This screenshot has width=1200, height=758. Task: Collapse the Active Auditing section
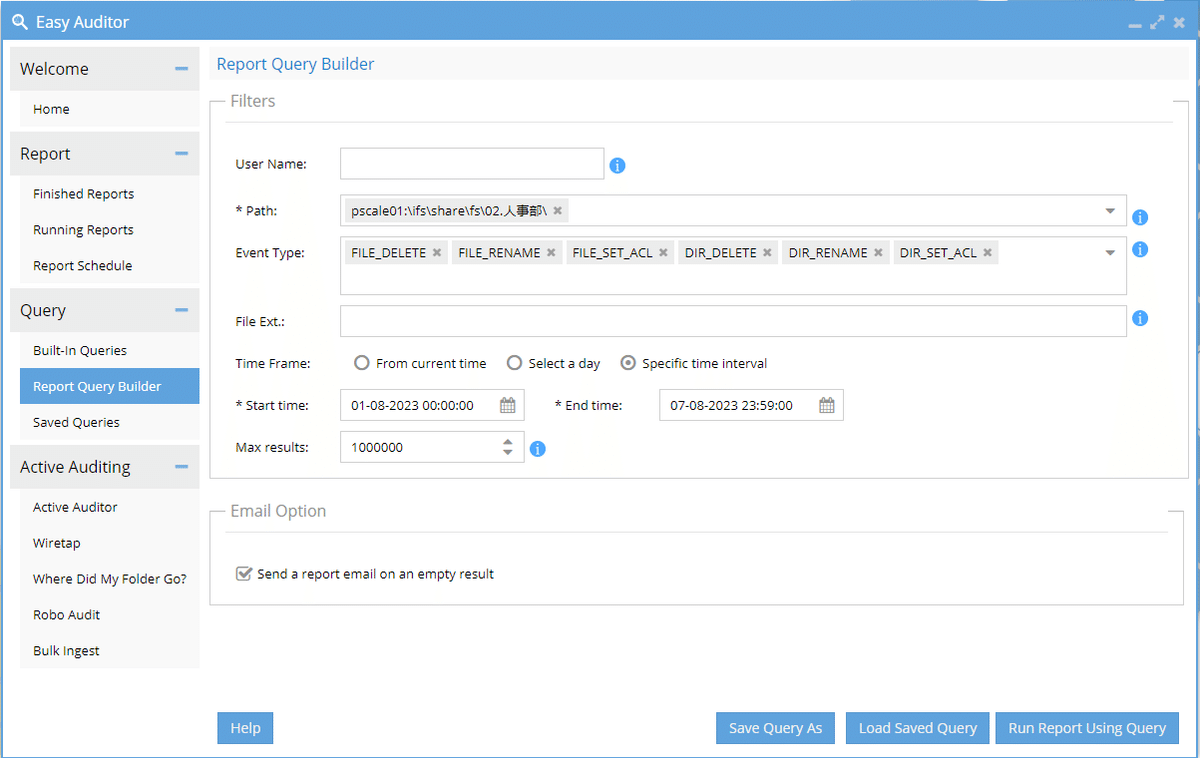click(x=183, y=466)
